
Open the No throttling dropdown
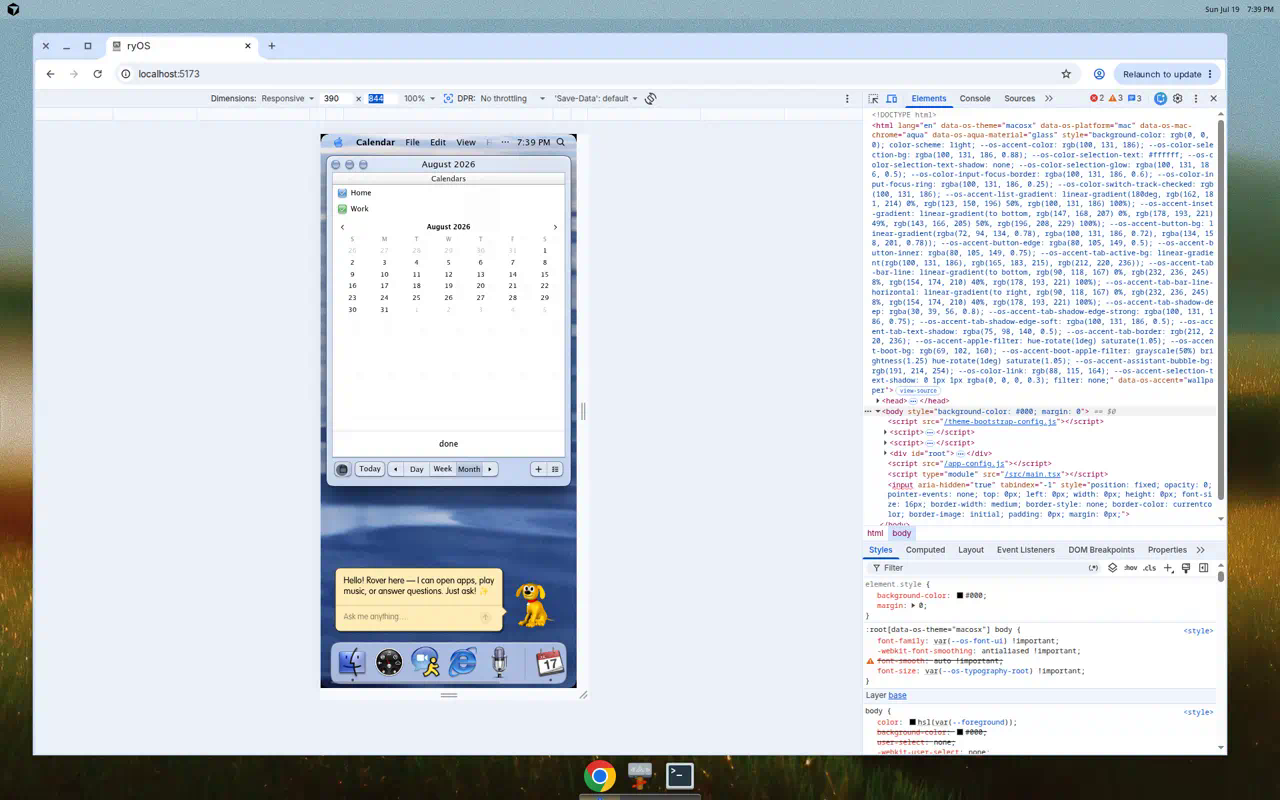click(513, 99)
